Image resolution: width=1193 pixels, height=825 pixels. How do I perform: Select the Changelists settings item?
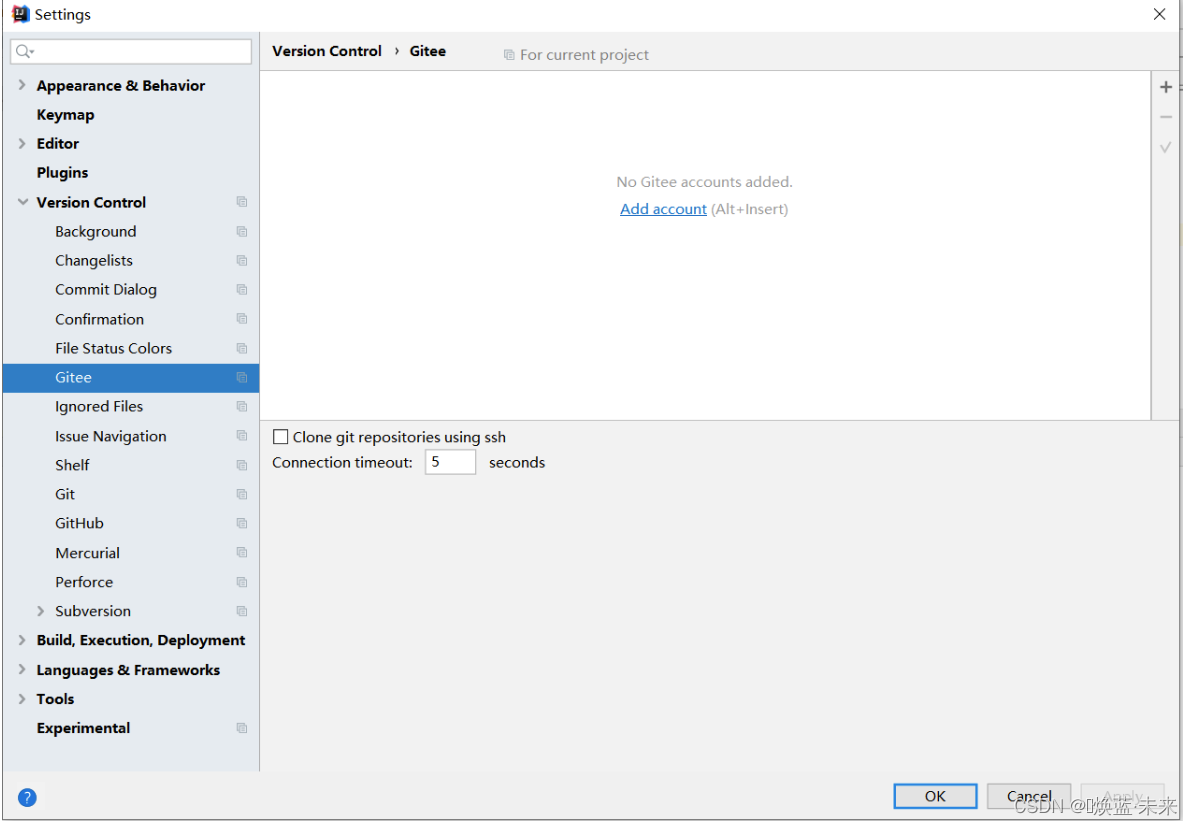tap(94, 260)
